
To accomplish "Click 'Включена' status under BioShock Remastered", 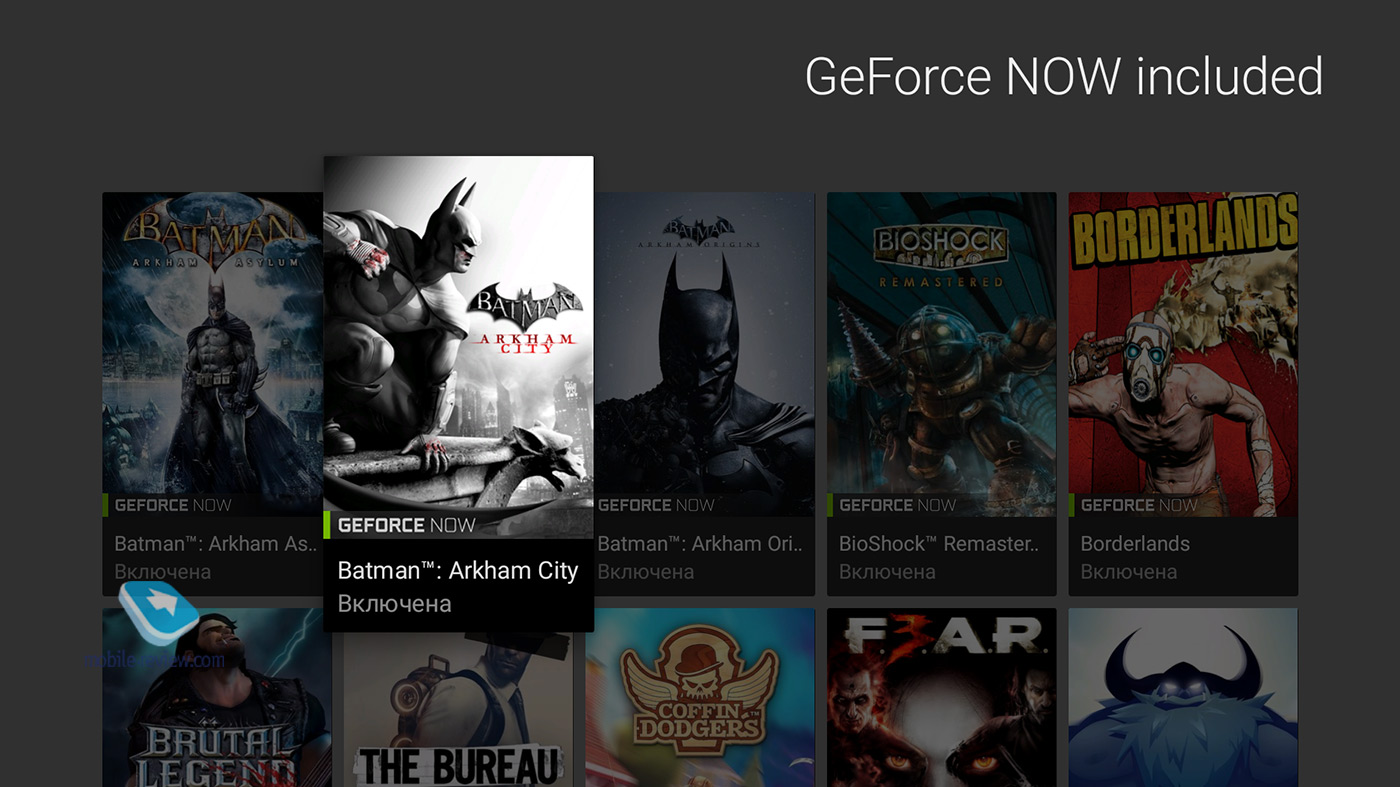I will coord(887,572).
